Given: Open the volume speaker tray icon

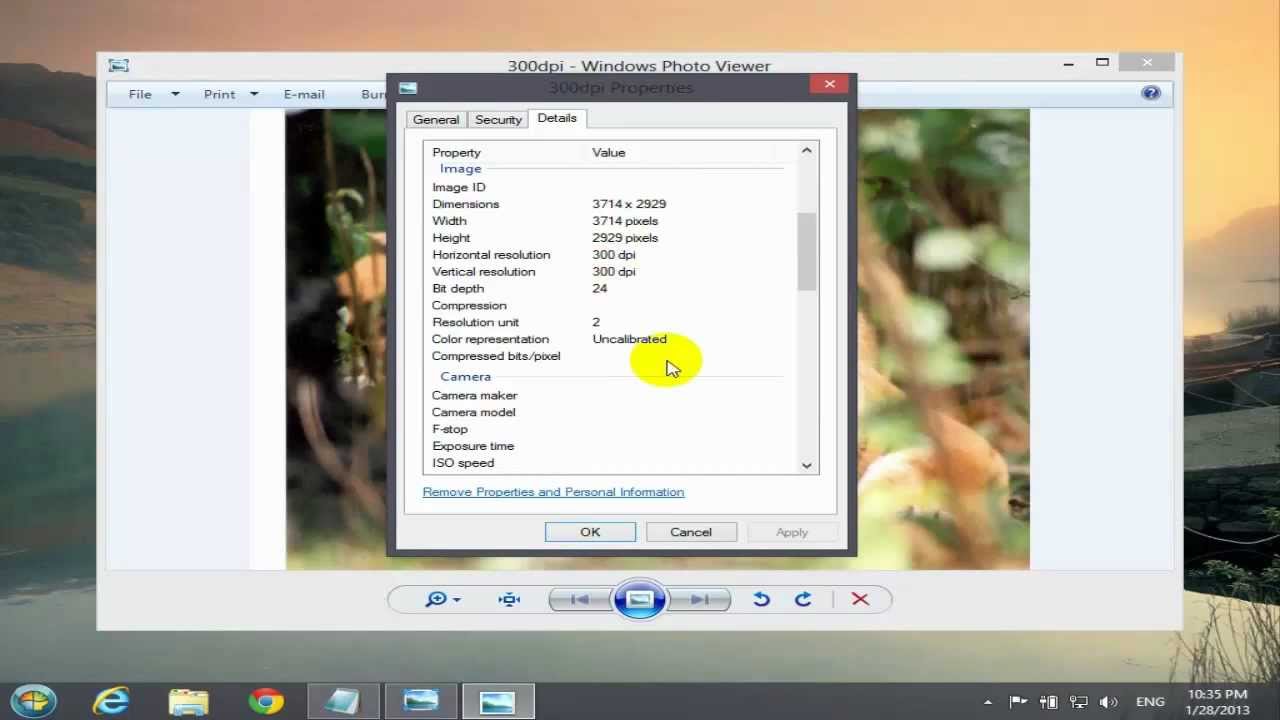Looking at the screenshot, I should click(1109, 702).
